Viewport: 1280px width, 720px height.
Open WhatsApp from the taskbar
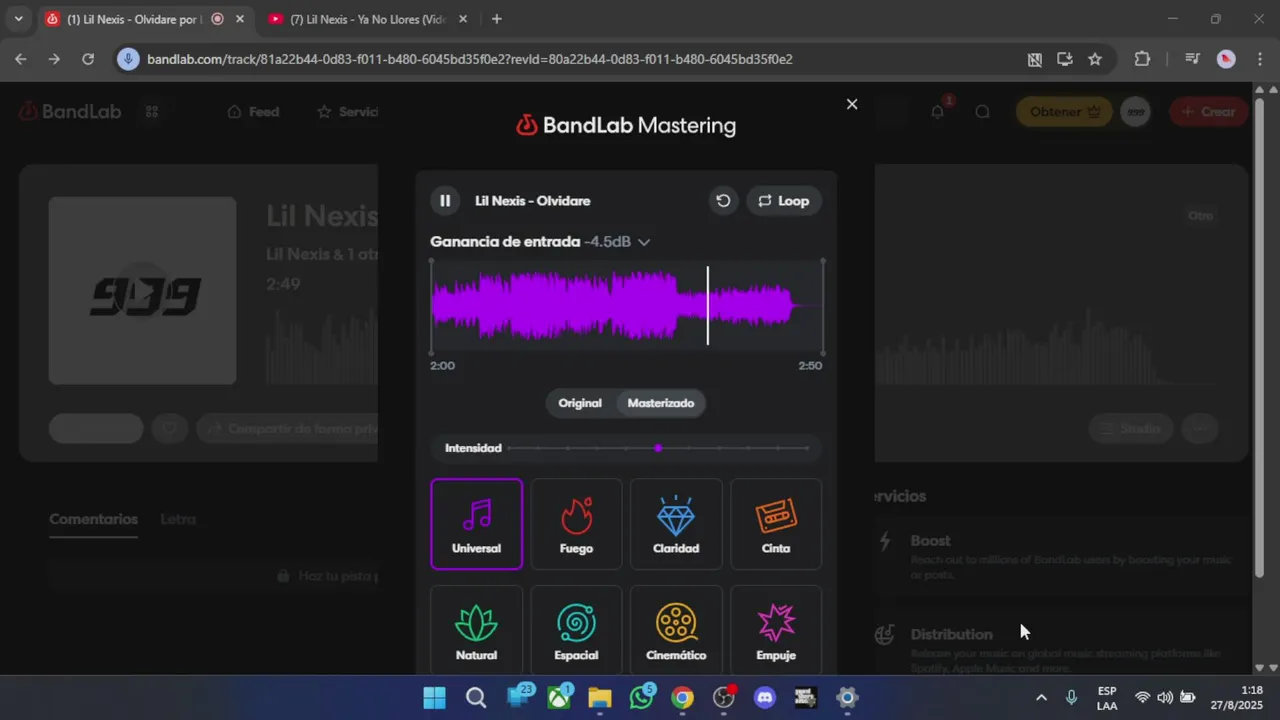point(641,698)
